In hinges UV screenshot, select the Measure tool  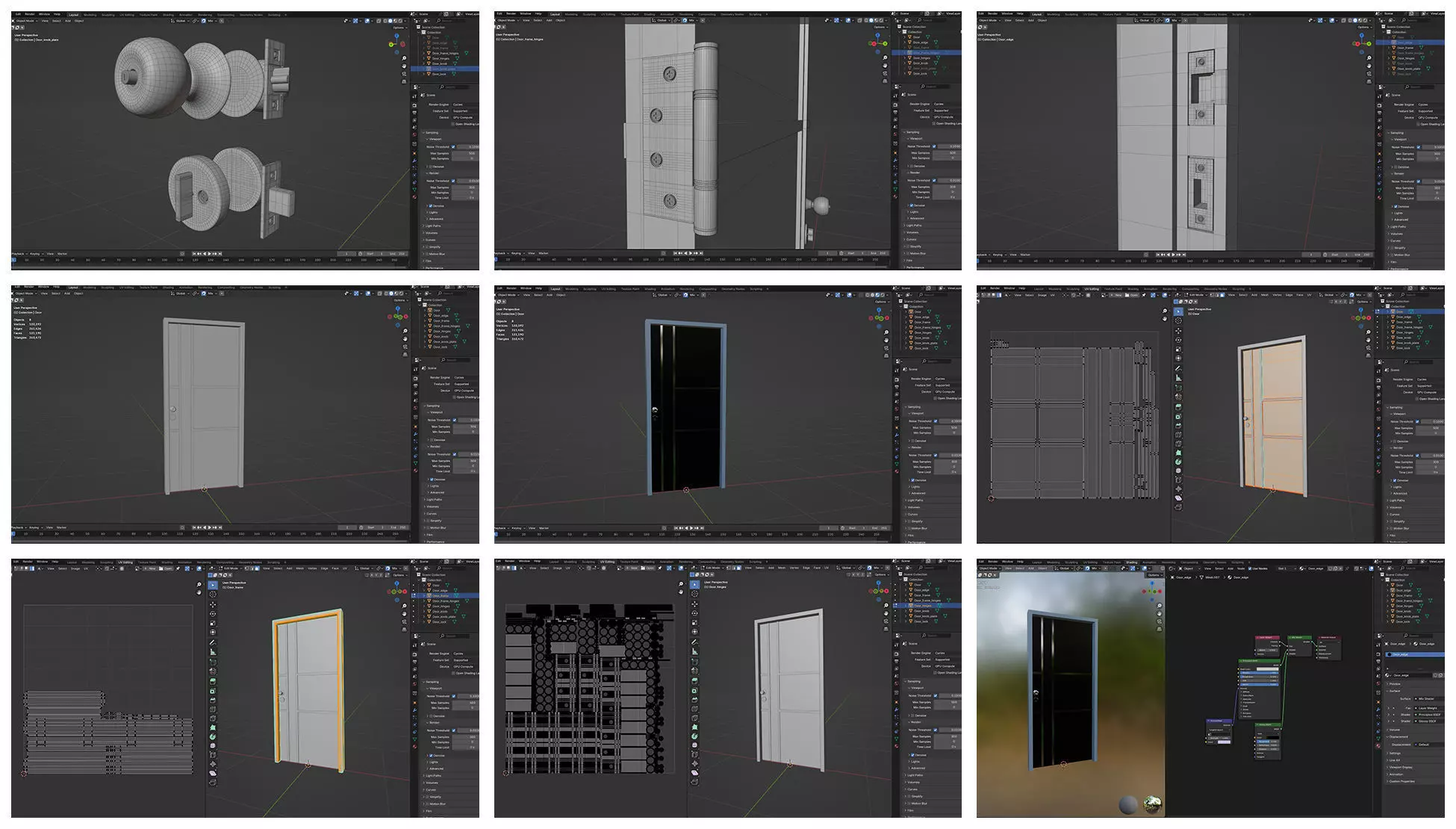(694, 651)
